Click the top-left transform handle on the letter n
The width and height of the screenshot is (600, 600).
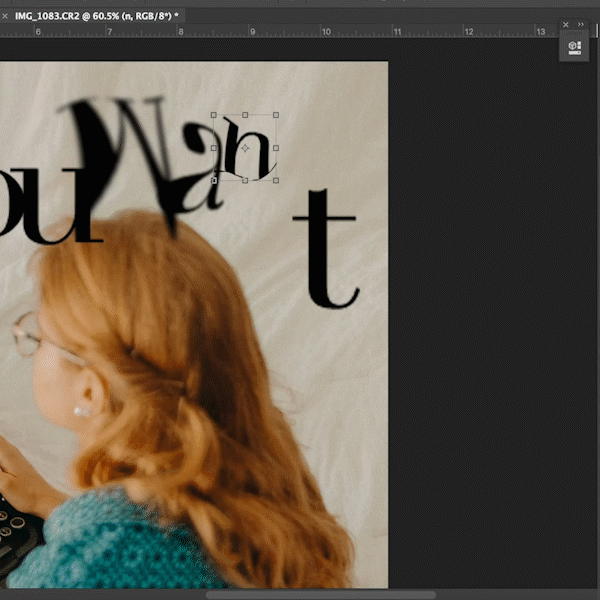point(214,115)
